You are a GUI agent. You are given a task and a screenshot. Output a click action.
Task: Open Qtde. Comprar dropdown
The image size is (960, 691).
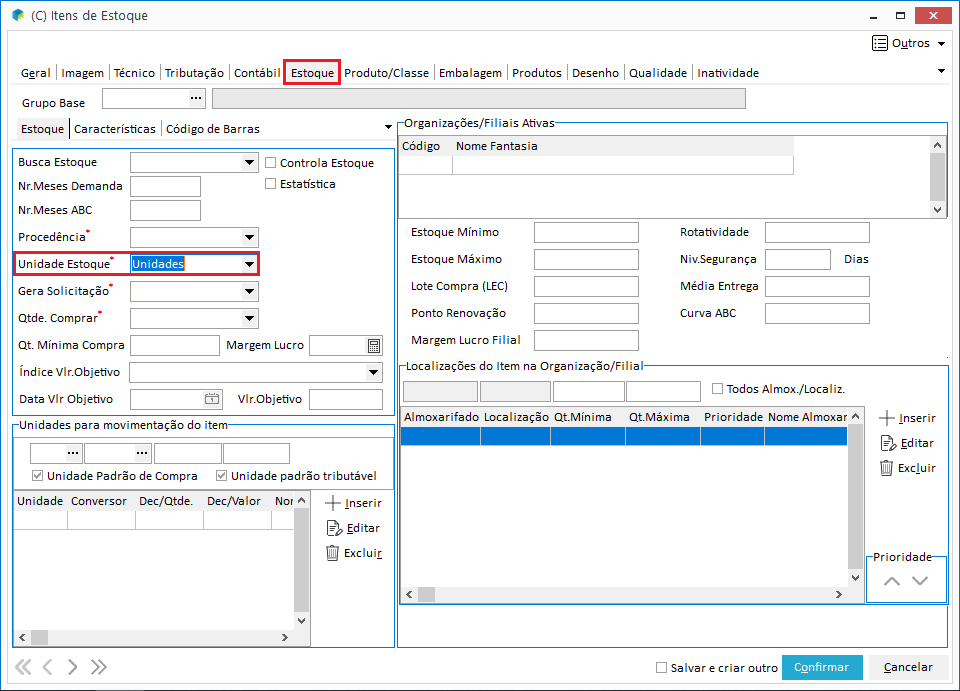(249, 318)
